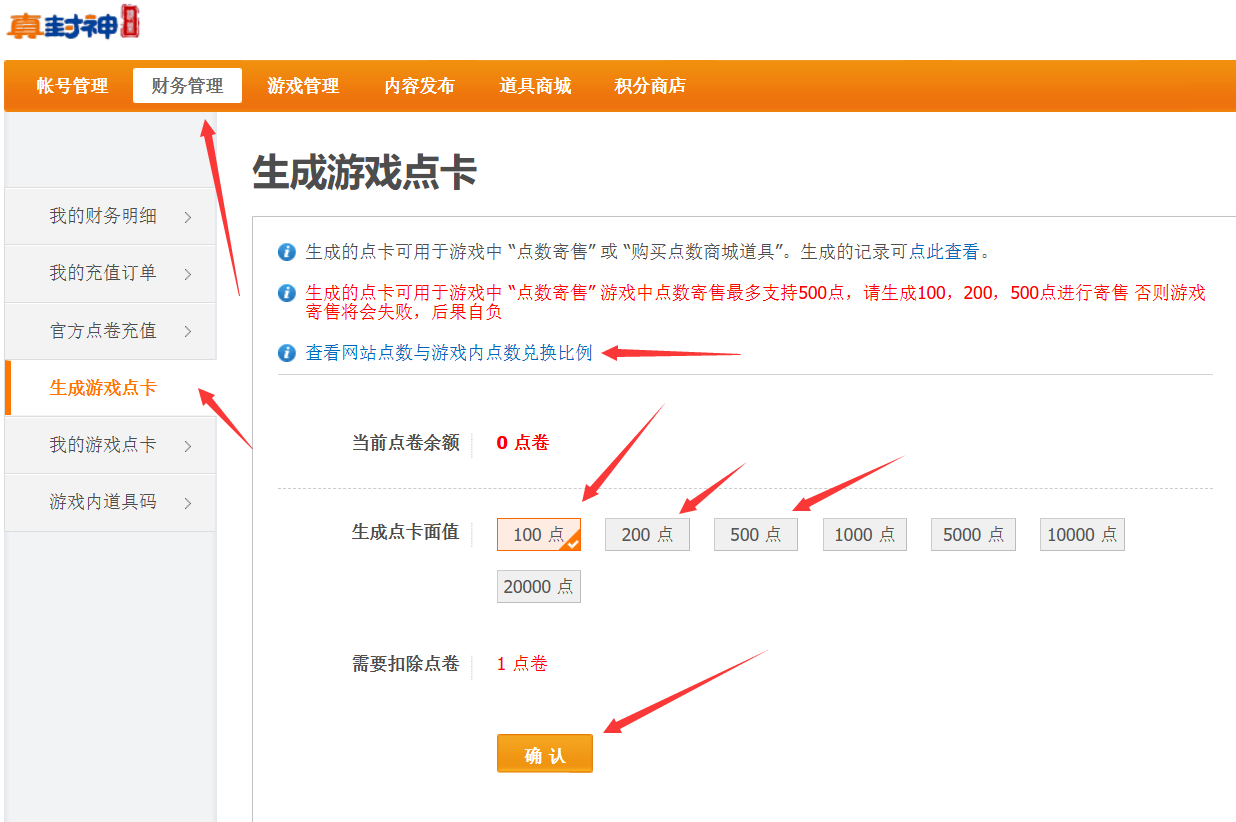The height and width of the screenshot is (822, 1236).
Task: Open the 帐号管理 tab
Action: 73,86
